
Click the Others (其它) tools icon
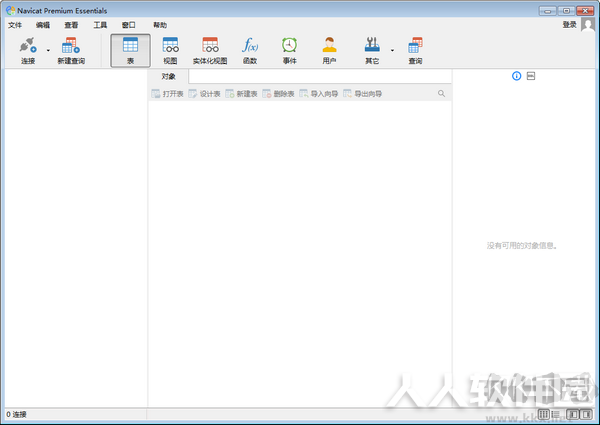click(372, 45)
